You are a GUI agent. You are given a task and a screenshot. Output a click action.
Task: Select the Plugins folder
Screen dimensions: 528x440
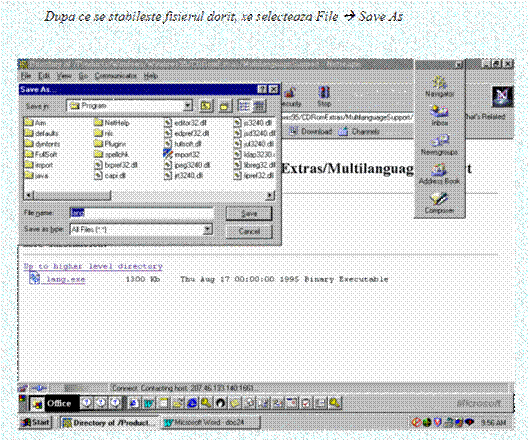pos(110,144)
